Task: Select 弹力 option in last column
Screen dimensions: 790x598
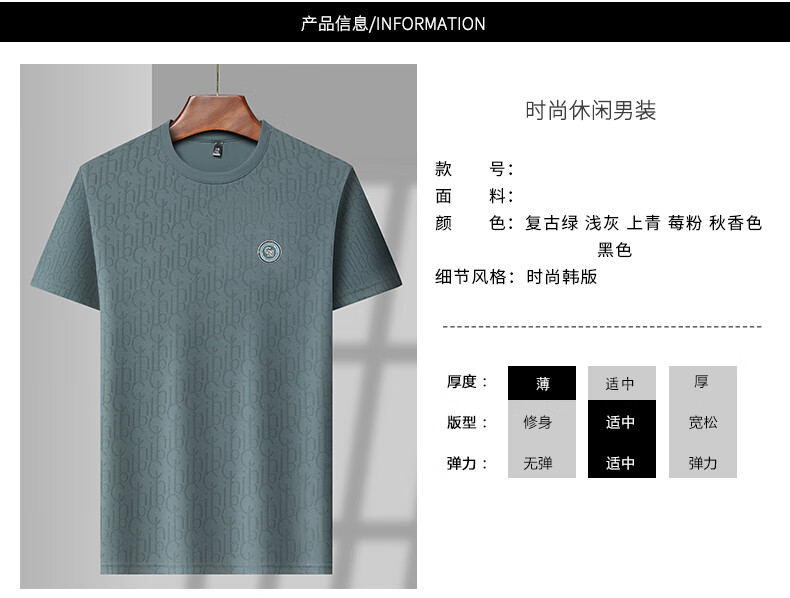Action: click(702, 462)
